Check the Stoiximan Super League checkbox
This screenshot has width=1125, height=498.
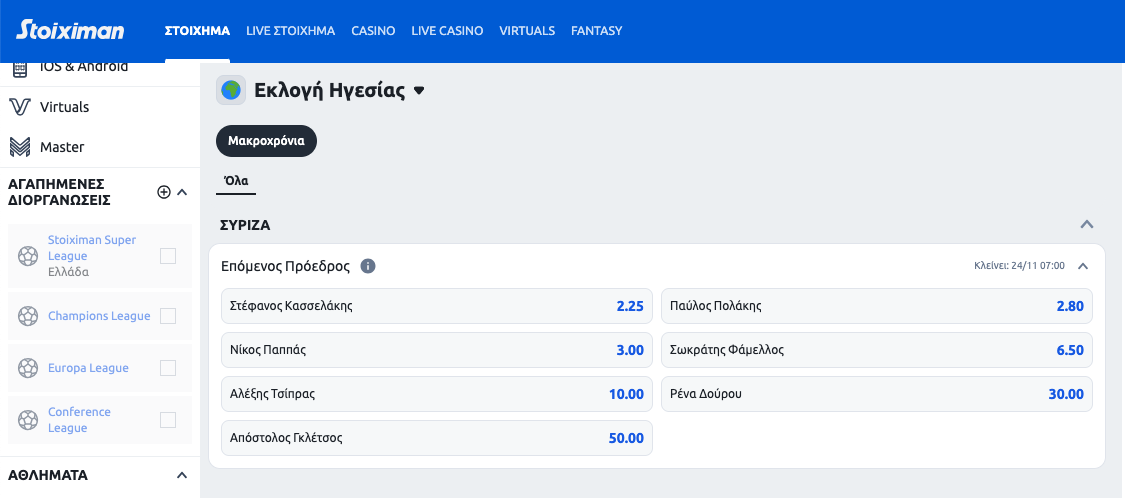168,256
